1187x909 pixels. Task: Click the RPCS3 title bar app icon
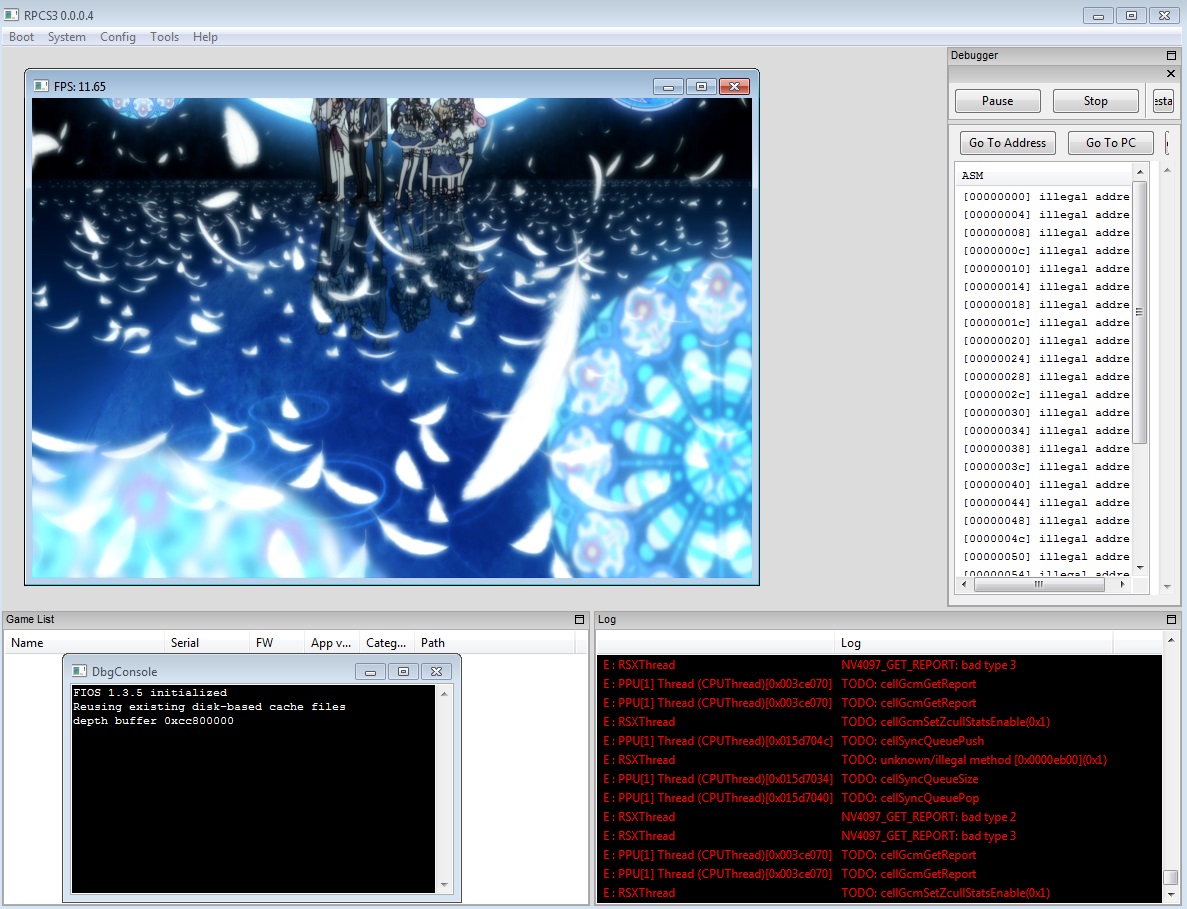tap(11, 15)
